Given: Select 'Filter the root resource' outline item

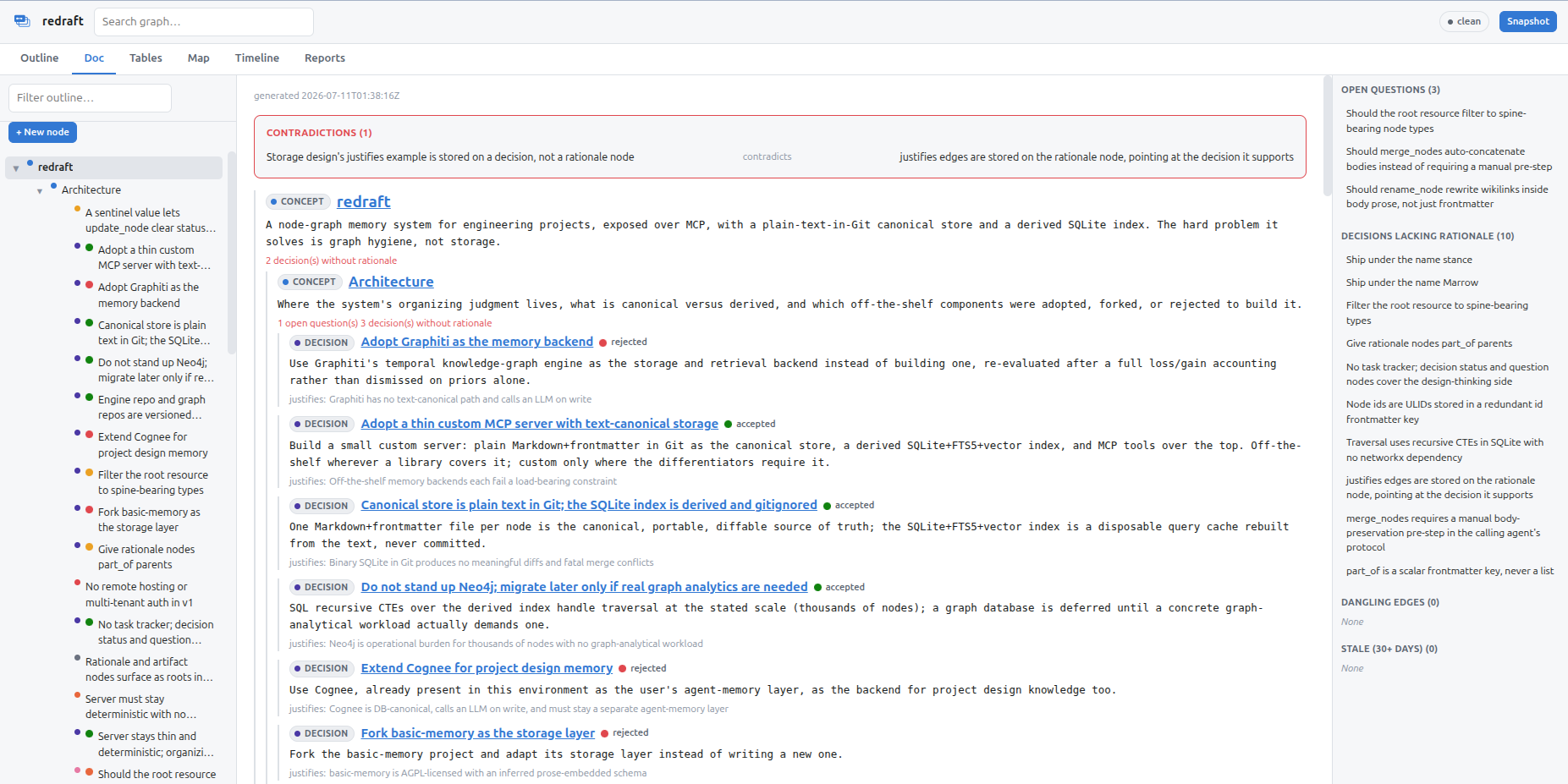Looking at the screenshot, I should pos(152,483).
